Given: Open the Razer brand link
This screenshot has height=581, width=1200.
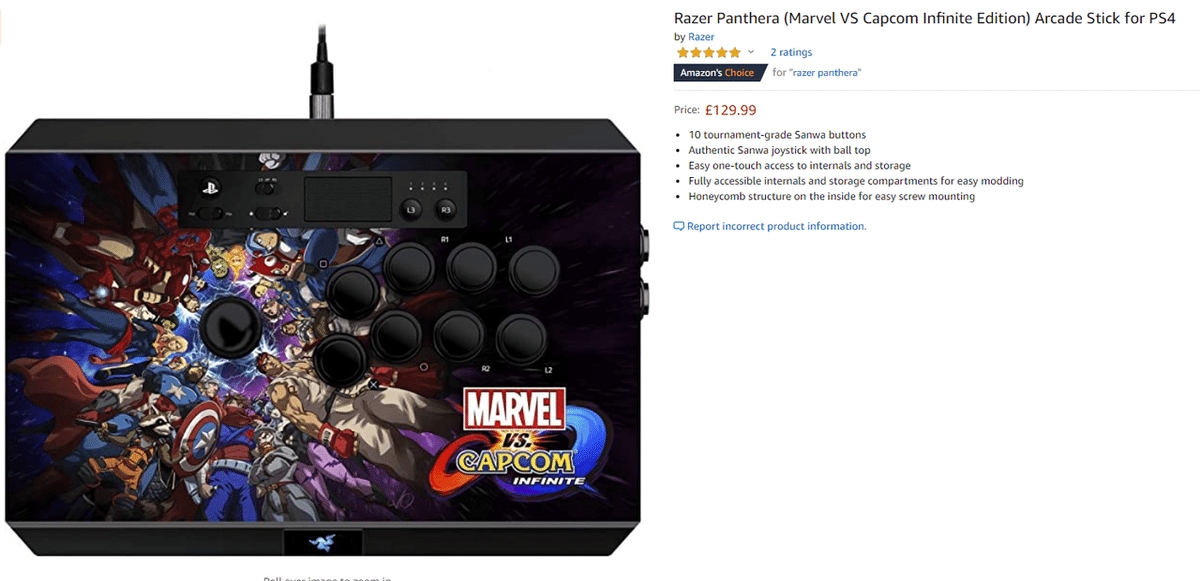Looking at the screenshot, I should 701,37.
